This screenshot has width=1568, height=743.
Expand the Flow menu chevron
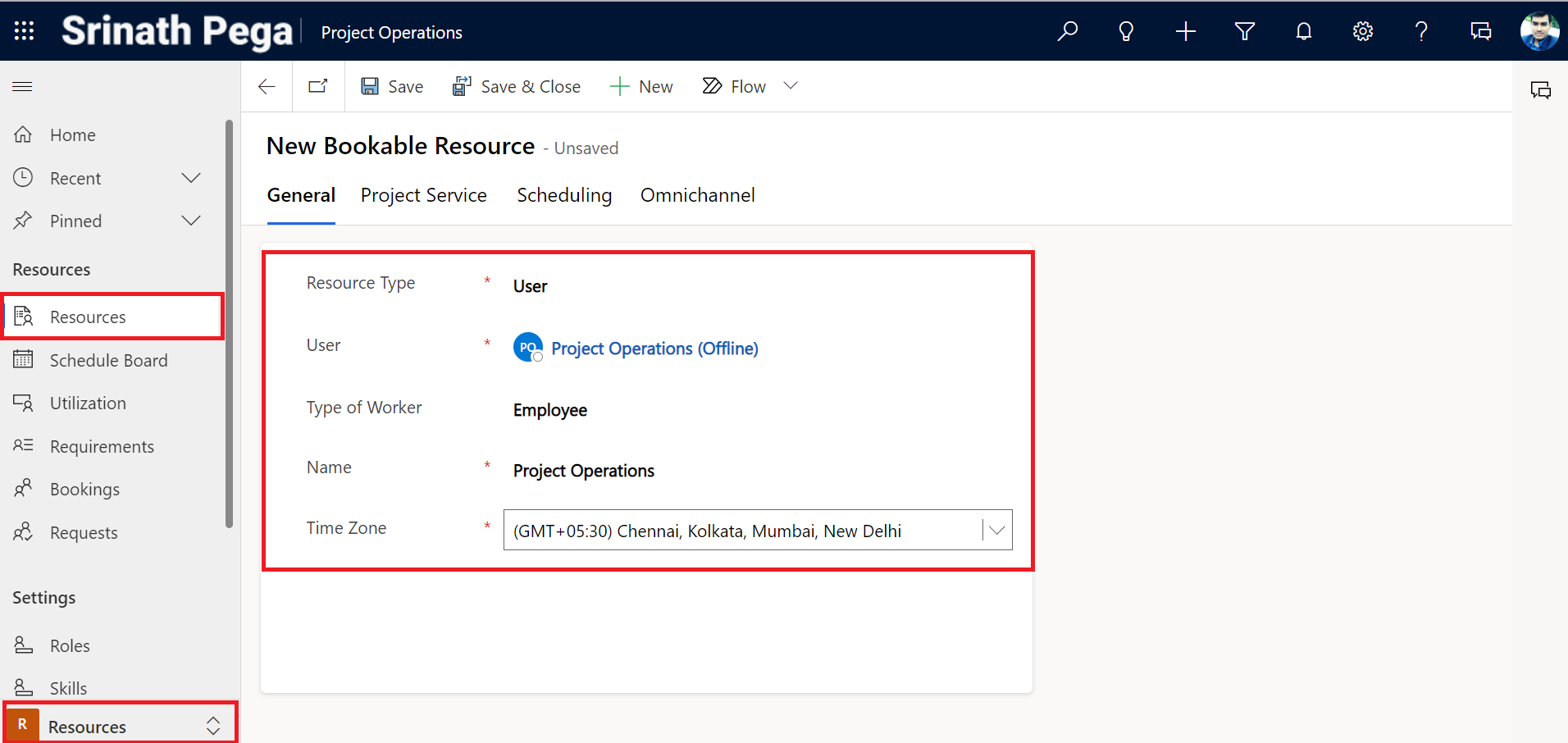click(791, 86)
